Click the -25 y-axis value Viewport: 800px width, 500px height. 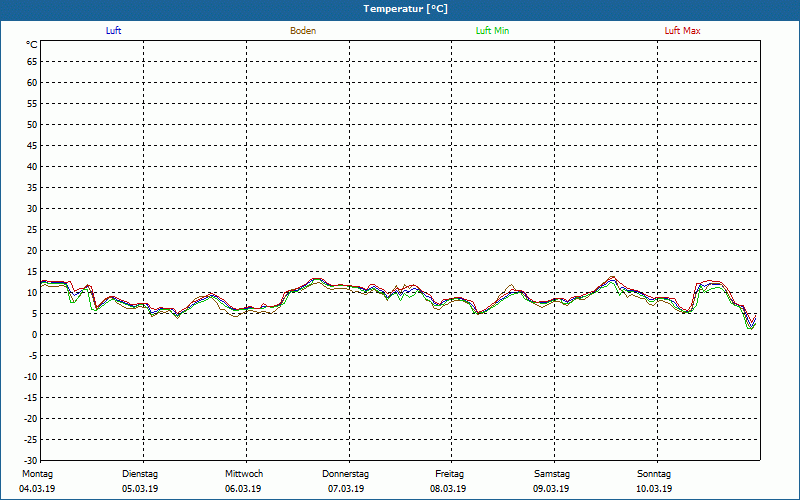point(31,440)
